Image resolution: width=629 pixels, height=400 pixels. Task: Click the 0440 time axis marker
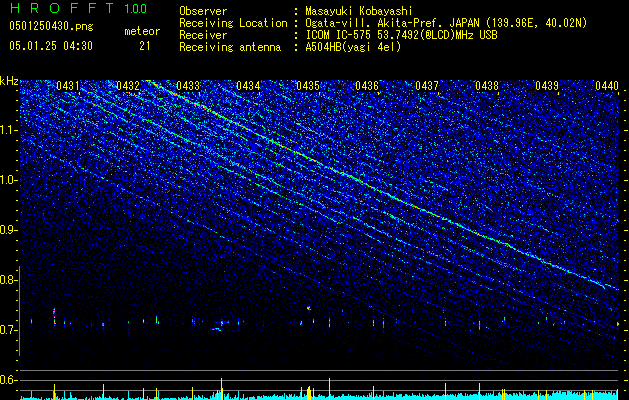pyautogui.click(x=607, y=86)
